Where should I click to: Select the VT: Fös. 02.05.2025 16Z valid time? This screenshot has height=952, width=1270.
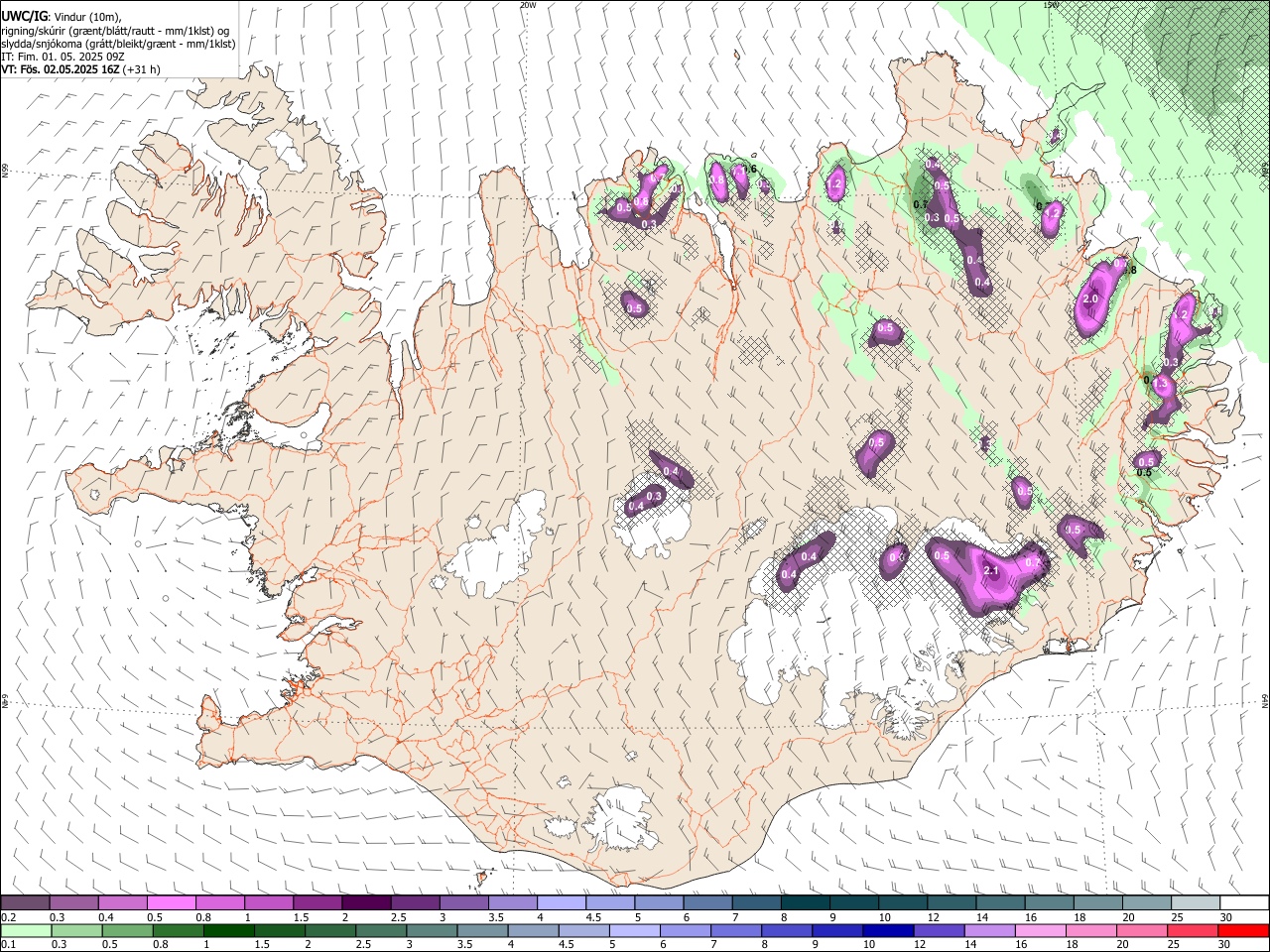click(61, 69)
